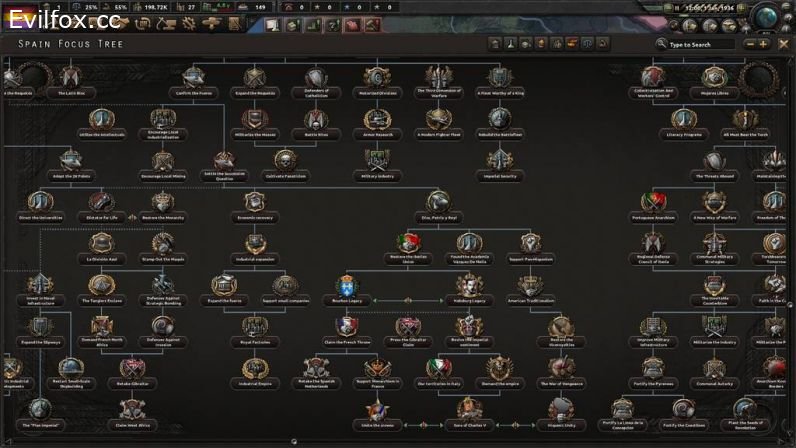Select the Bourbon Legacy focus
Viewport: 796px width, 448px height.
click(x=347, y=287)
